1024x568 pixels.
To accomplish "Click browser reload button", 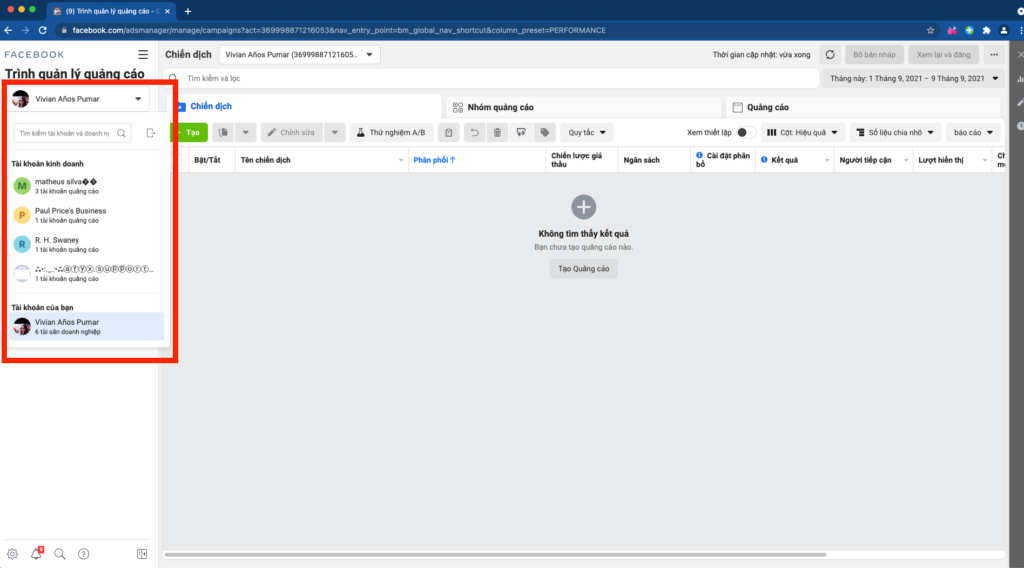I will (x=42, y=30).
